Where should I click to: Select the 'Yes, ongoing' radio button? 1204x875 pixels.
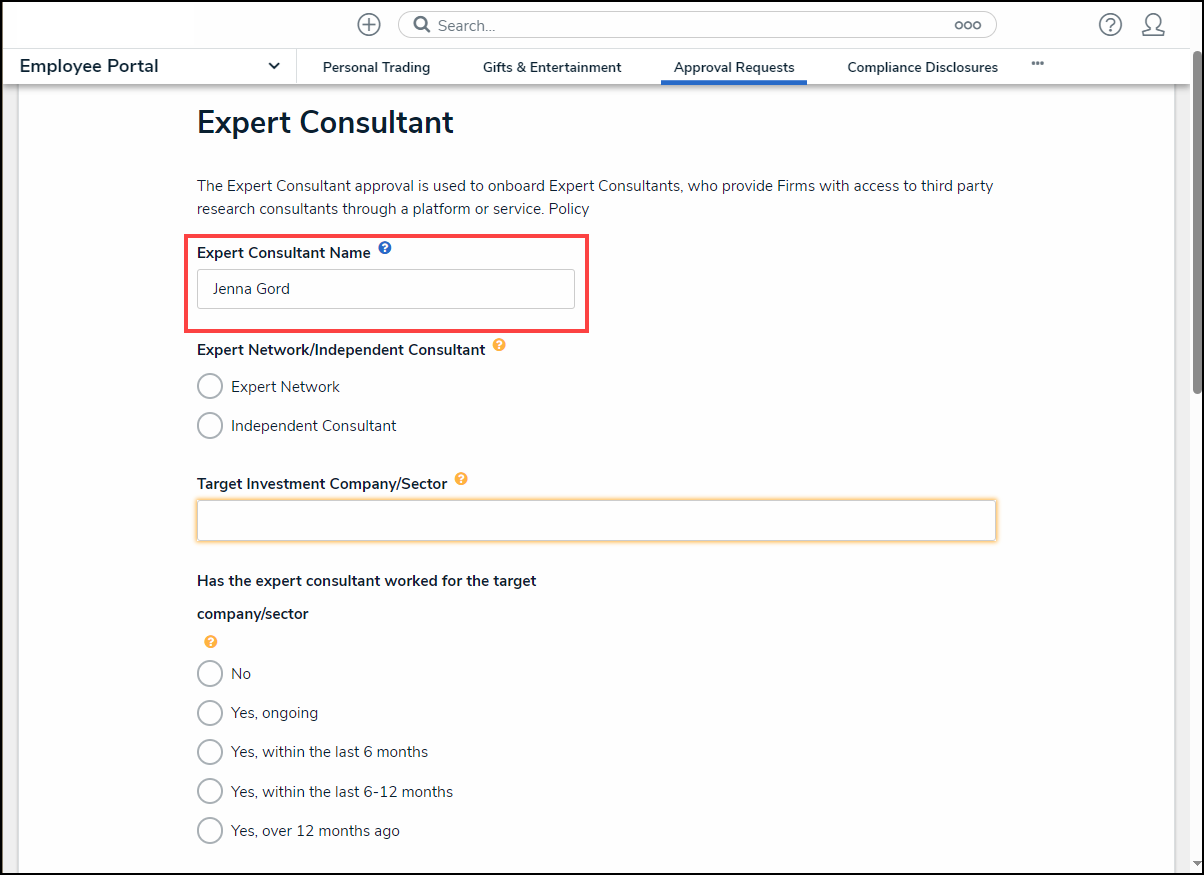(x=210, y=712)
